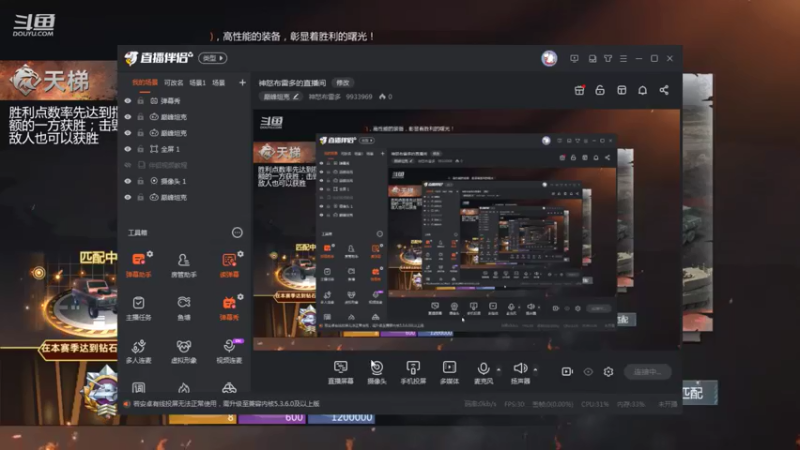Click the layout panel icon beside the bell
This screenshot has height=450, width=800.
621,90
